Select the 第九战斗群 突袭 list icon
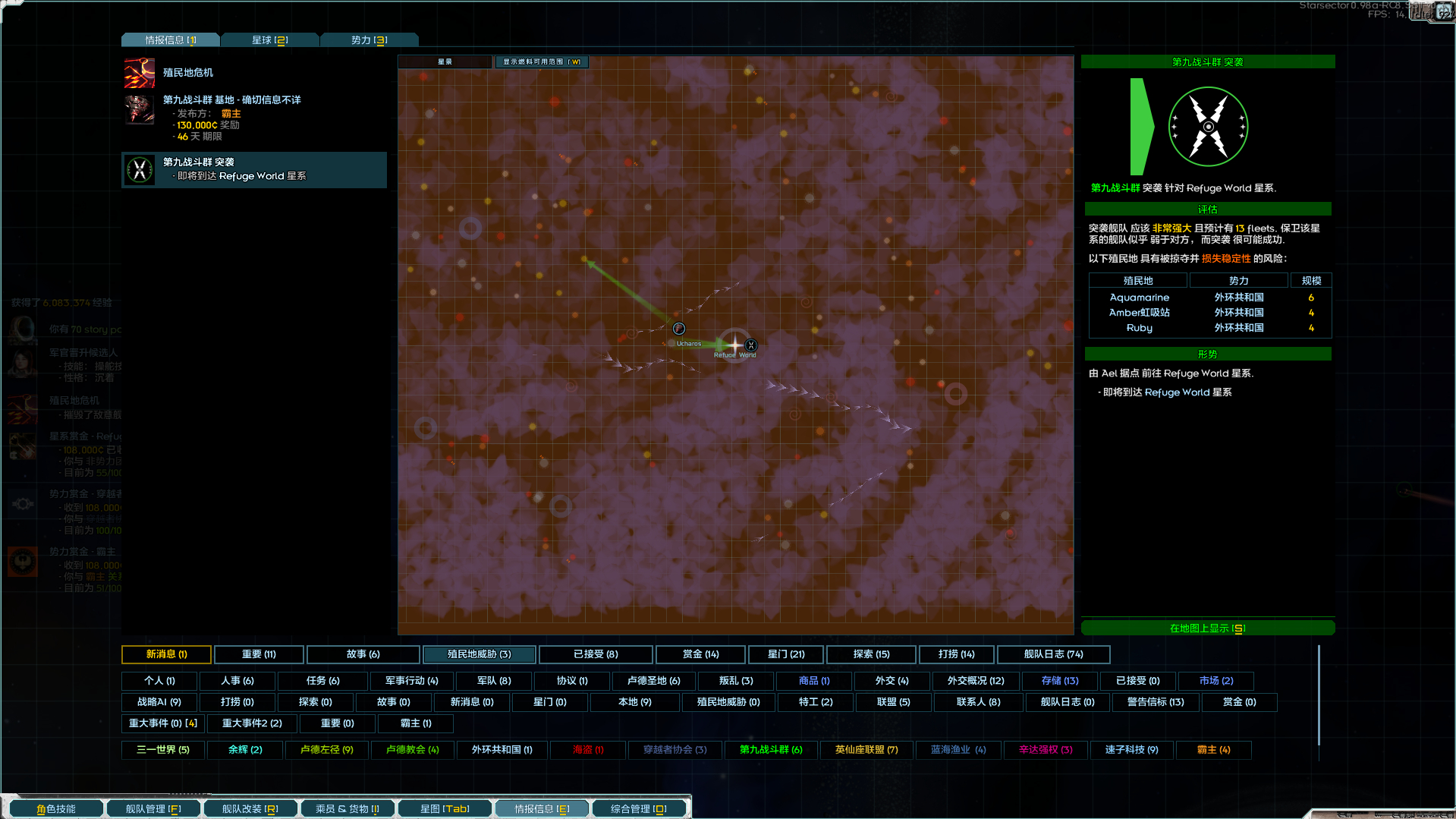This screenshot has height=819, width=1456. tap(140, 169)
